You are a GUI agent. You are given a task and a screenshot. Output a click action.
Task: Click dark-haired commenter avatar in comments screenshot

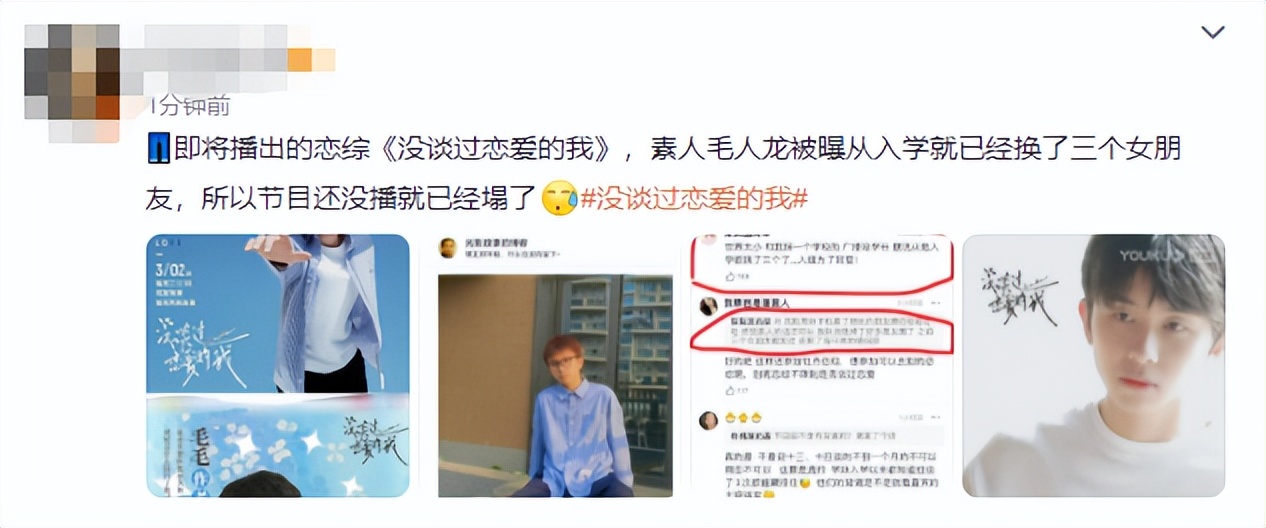click(707, 306)
